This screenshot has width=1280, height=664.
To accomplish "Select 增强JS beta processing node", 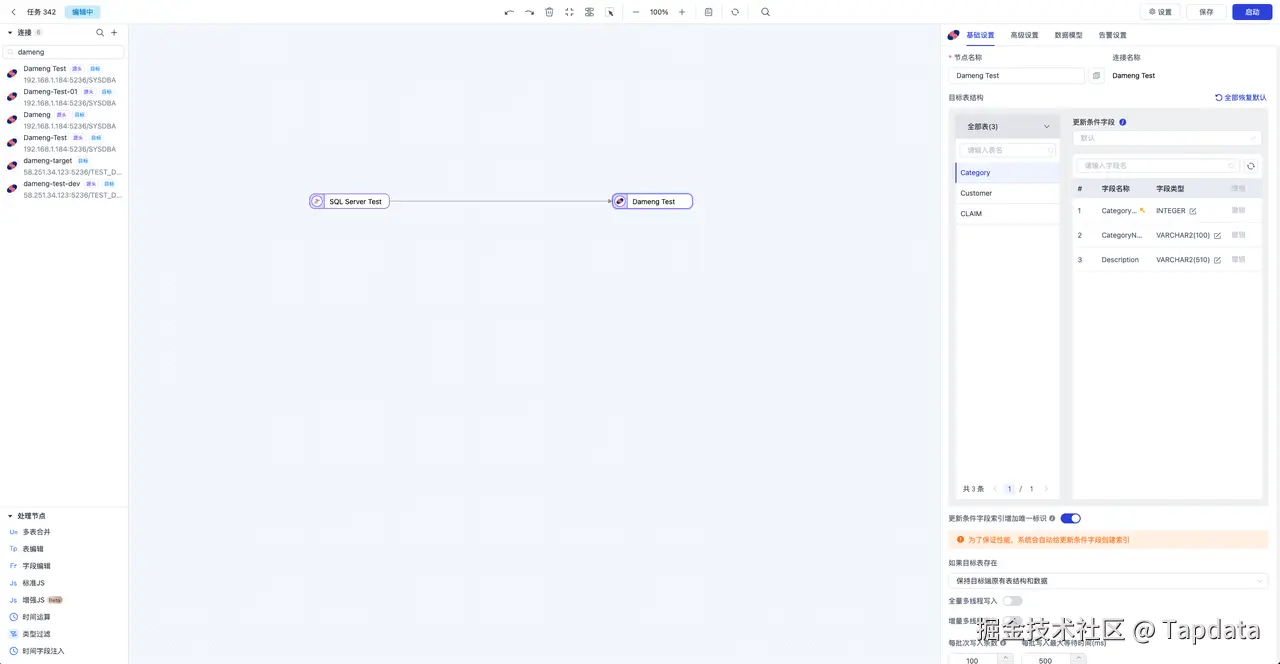I will pos(35,600).
